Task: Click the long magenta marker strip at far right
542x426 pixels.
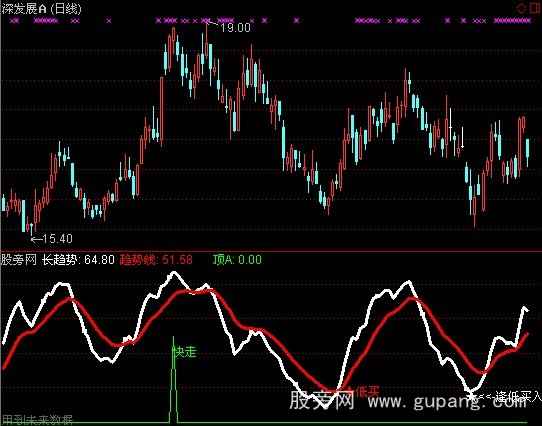Action: pos(512,21)
